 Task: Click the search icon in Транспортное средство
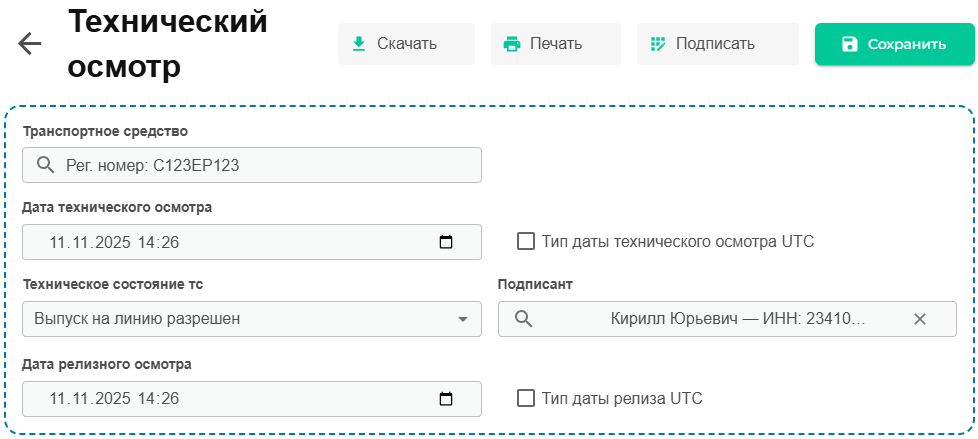pyautogui.click(x=44, y=165)
